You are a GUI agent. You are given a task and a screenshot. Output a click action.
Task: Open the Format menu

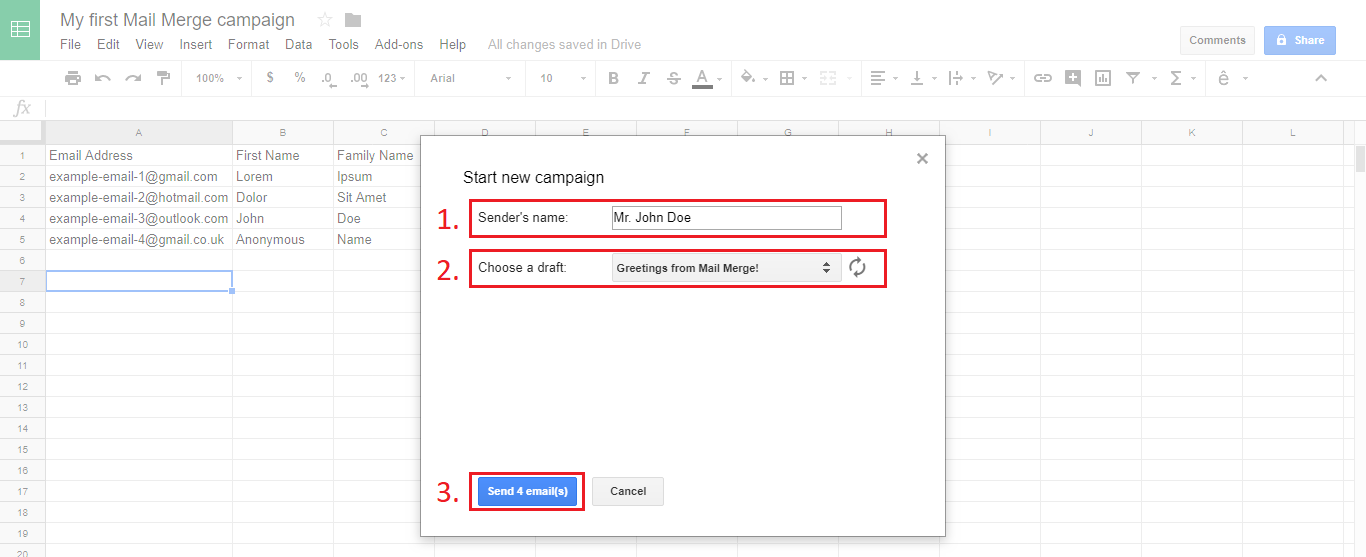(x=248, y=44)
